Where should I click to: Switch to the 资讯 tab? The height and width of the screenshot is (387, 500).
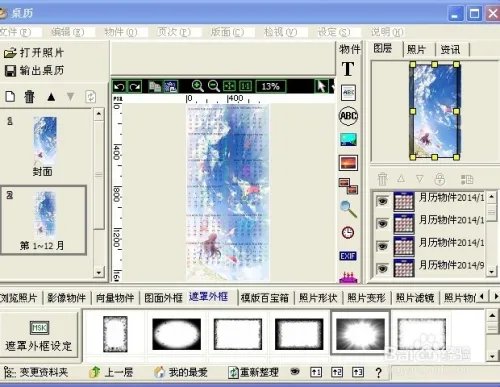pos(451,50)
